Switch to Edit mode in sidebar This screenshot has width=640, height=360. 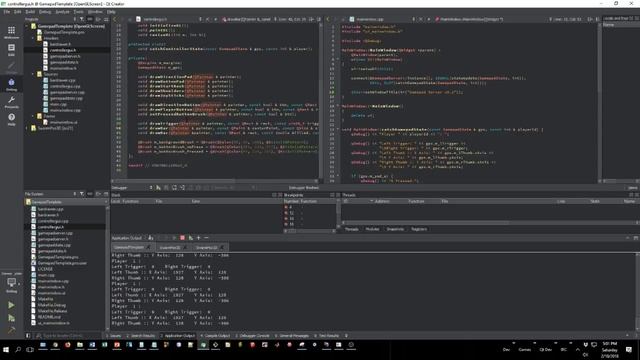pyautogui.click(x=11, y=50)
